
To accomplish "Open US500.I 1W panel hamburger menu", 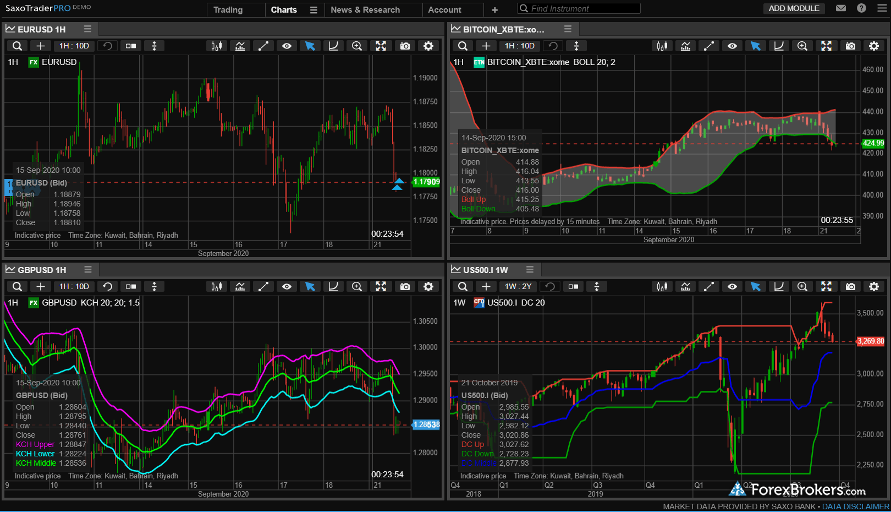I will tap(530, 269).
